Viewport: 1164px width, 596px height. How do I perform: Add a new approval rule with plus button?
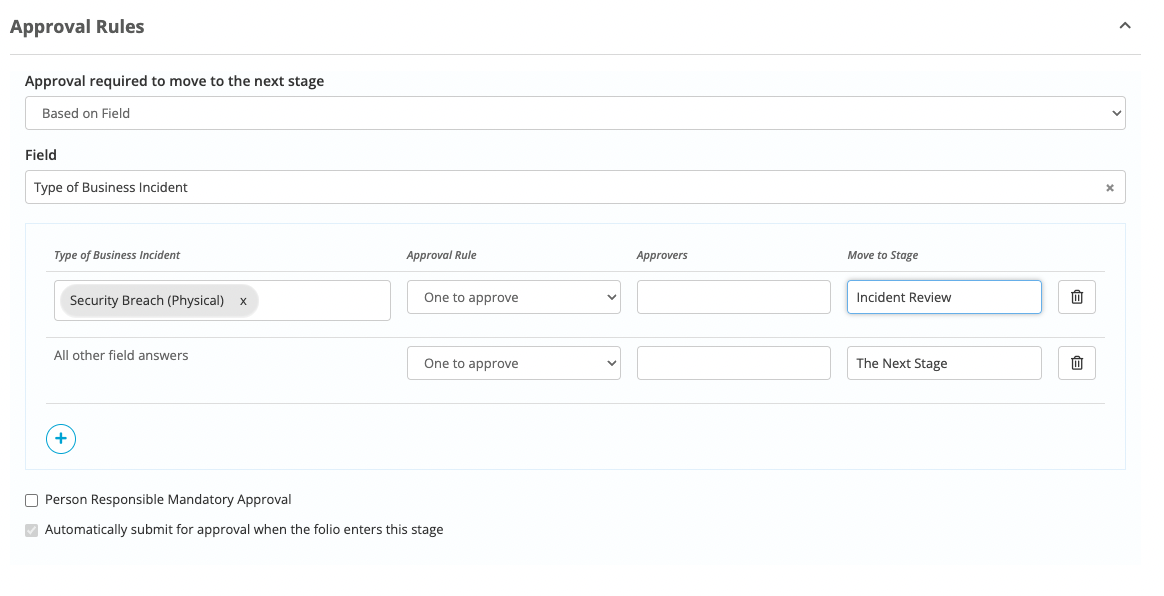pos(61,439)
